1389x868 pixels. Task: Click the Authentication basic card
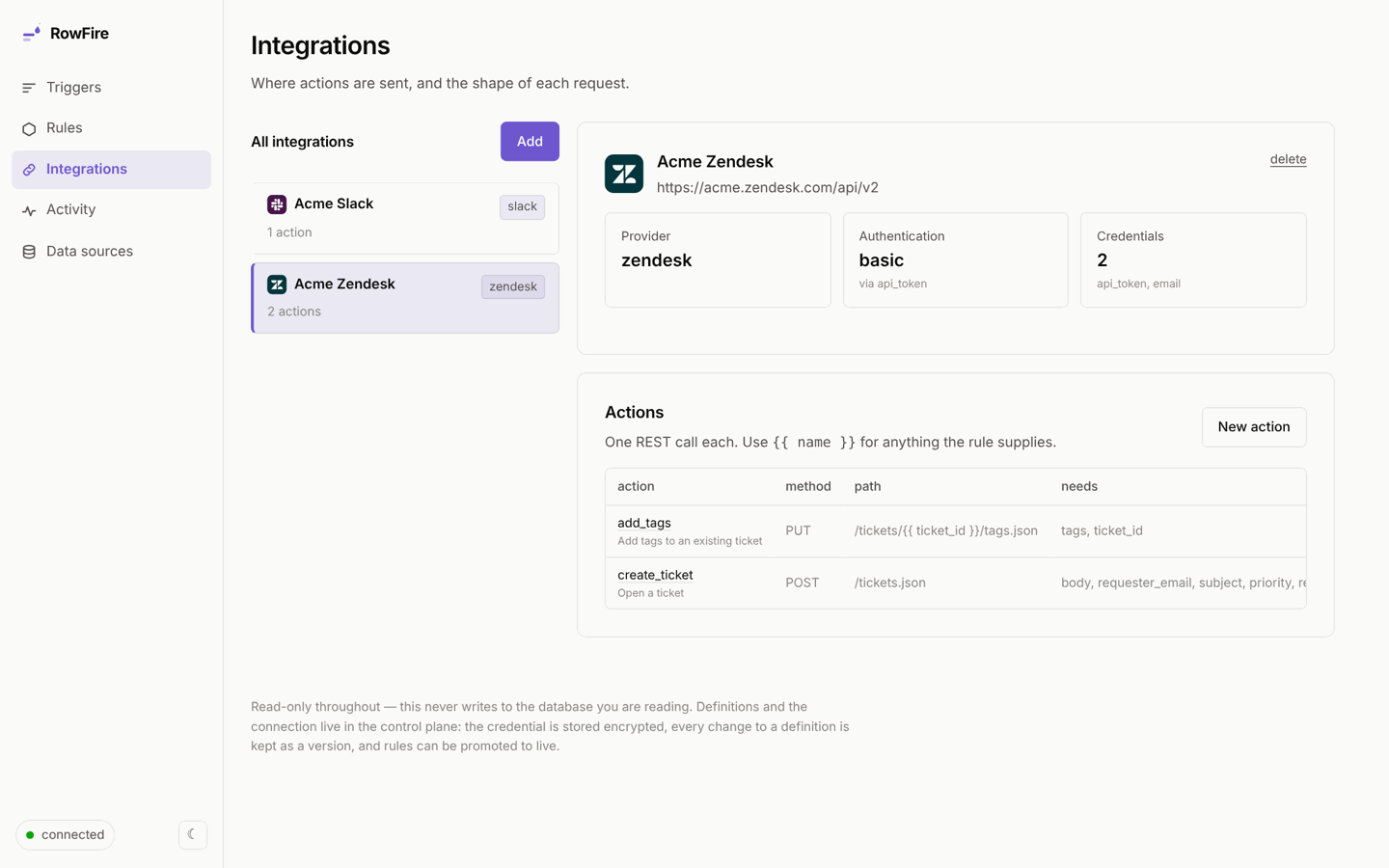(956, 260)
